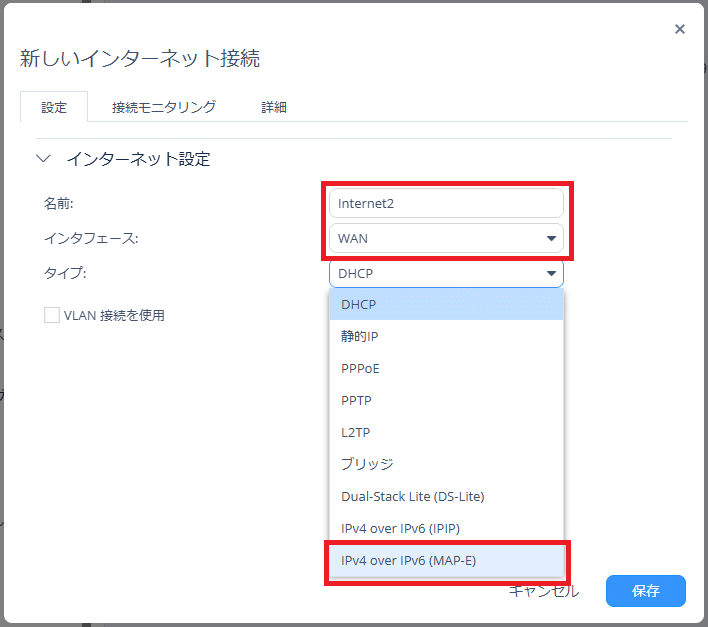The height and width of the screenshot is (627, 708).
Task: Click the タイプ dropdown arrow icon
Action: tap(551, 273)
